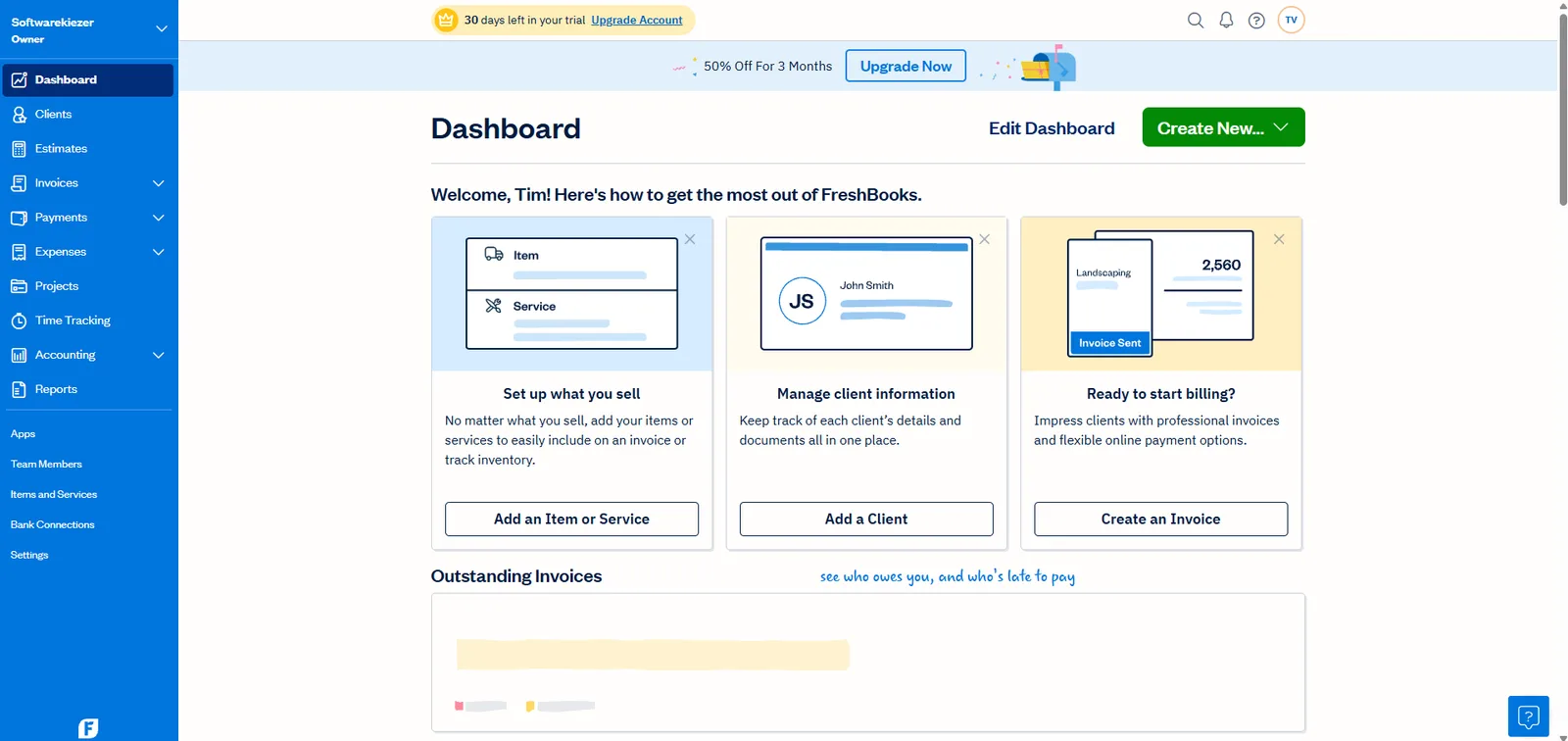
Task: Click Create an Invoice button
Action: point(1160,519)
